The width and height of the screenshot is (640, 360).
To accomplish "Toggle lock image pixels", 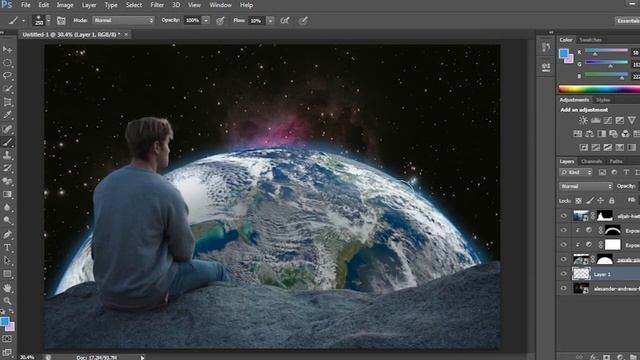I will pos(589,200).
